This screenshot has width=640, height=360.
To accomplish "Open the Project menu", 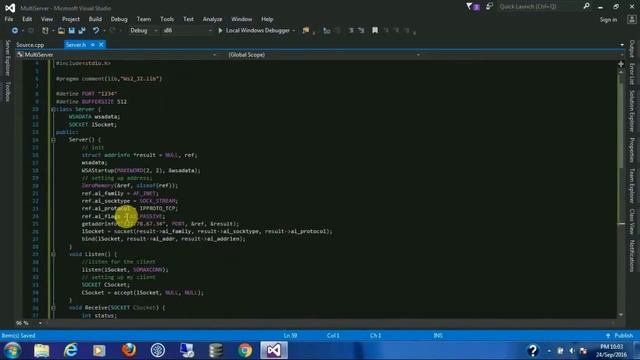I will [x=71, y=19].
